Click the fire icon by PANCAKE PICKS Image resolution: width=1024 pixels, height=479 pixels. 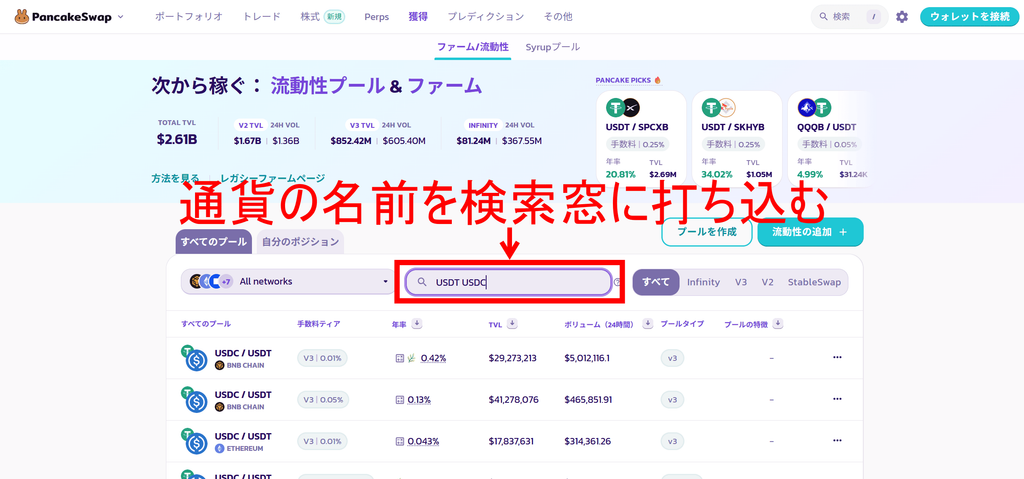[658, 80]
